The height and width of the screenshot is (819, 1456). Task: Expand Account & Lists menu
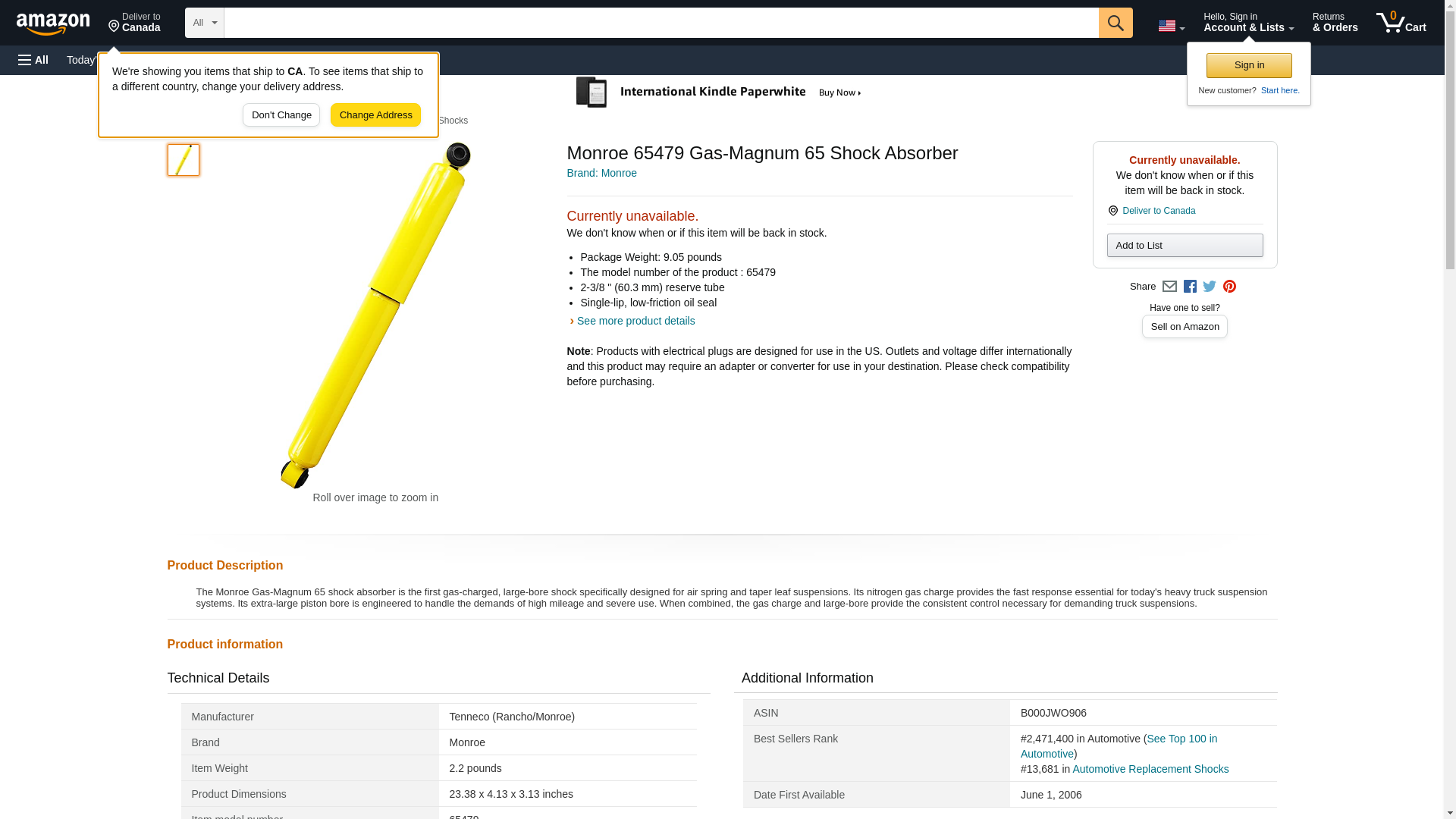(x=1248, y=23)
